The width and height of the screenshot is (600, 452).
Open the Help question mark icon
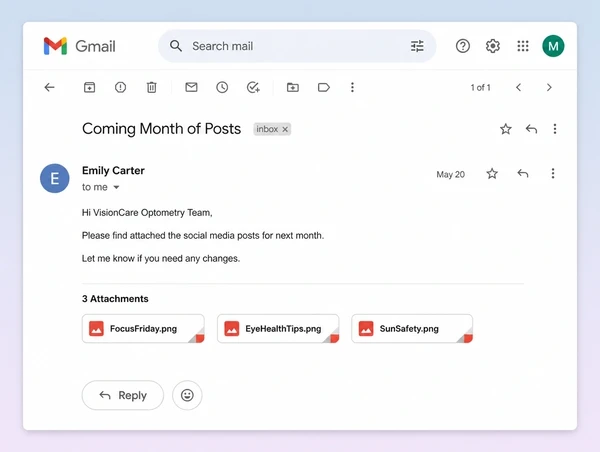point(463,46)
